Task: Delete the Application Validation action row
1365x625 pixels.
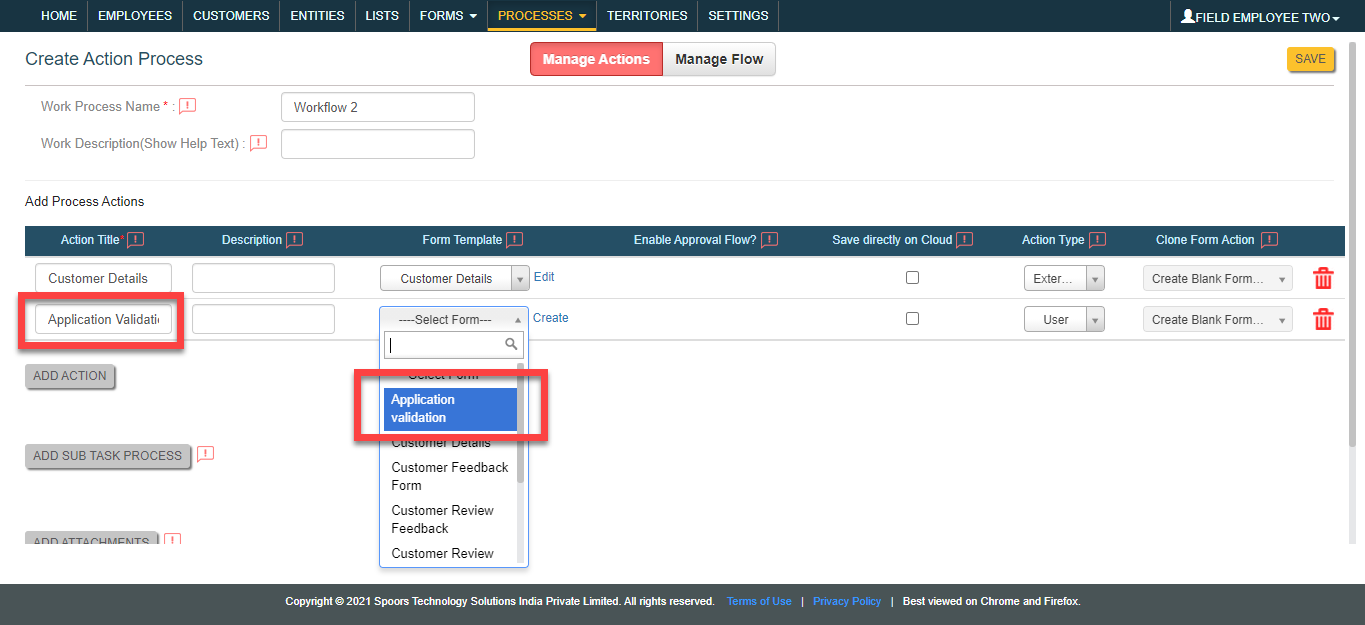Action: coord(1322,320)
